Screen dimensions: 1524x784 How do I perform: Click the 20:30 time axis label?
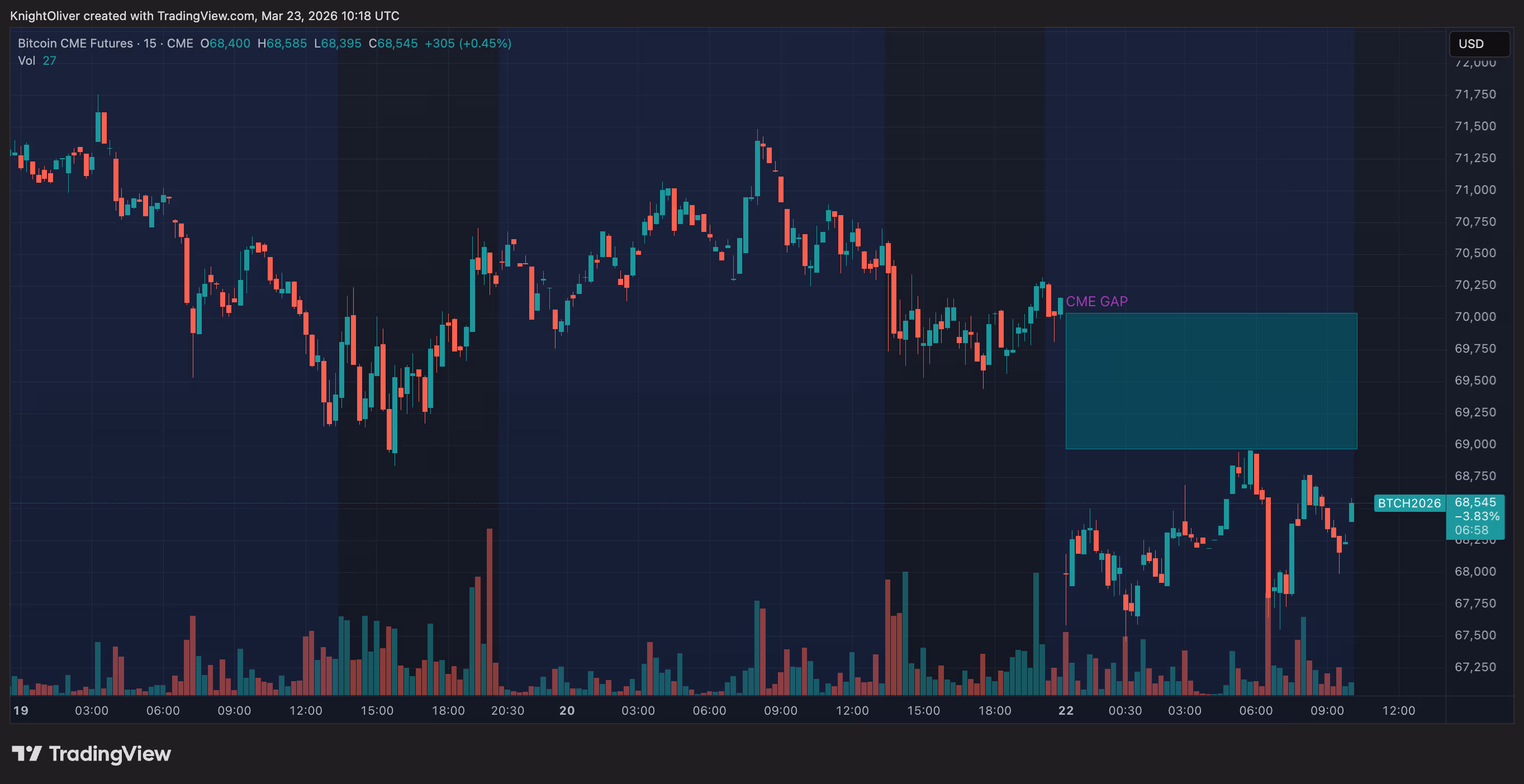click(x=507, y=710)
